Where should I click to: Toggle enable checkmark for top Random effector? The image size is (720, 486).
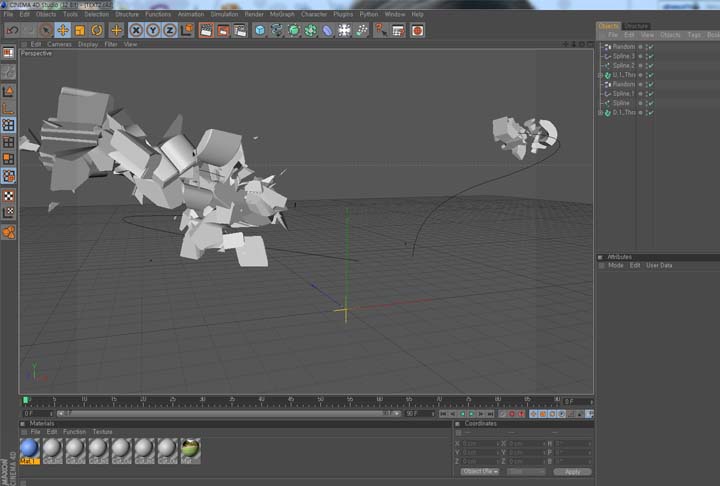point(651,47)
